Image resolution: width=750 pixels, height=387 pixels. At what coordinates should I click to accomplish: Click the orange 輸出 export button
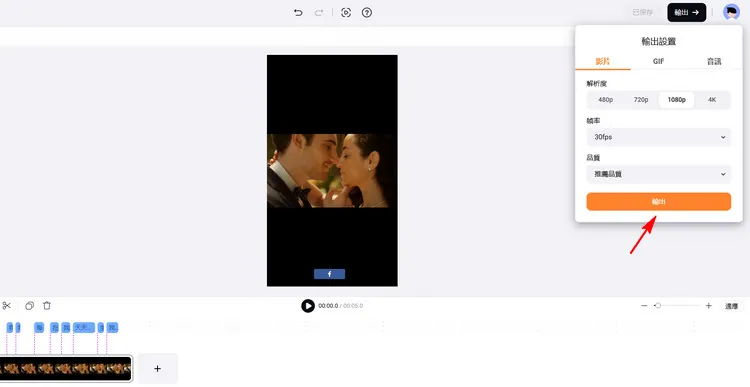[659, 201]
